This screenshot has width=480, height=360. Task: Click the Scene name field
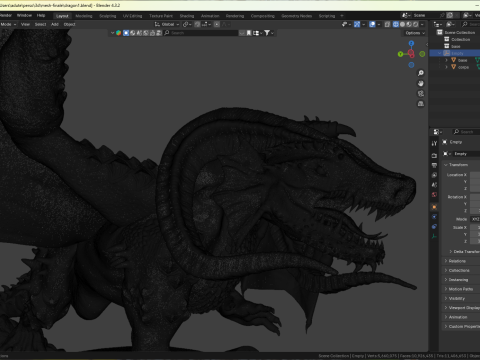[425, 15]
